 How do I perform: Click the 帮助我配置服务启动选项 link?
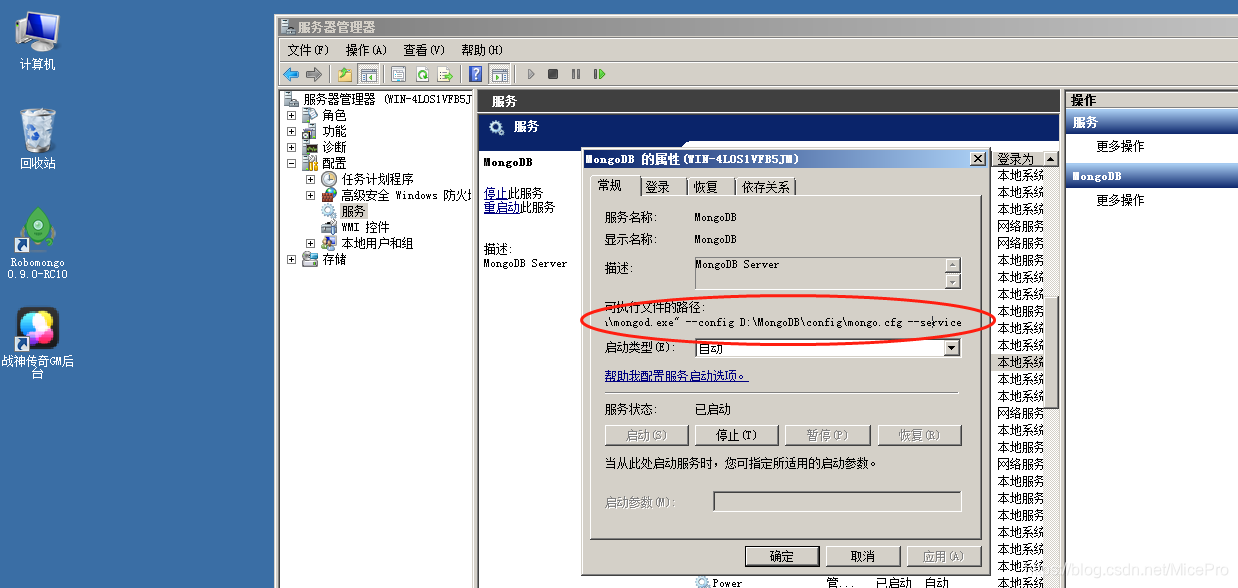(677, 376)
